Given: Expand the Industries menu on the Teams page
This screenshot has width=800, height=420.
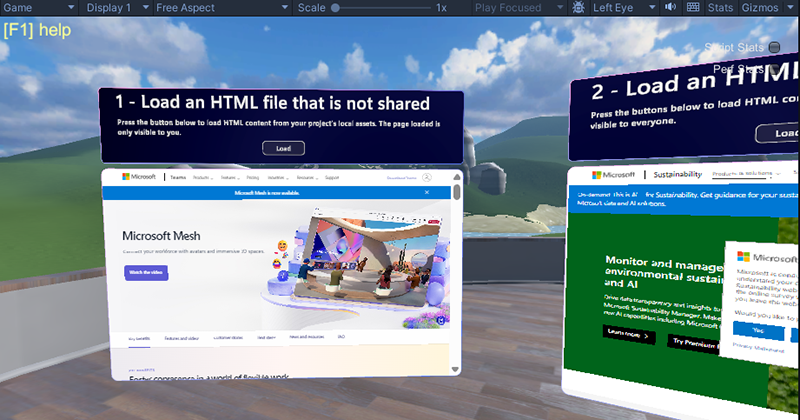Looking at the screenshot, I should point(278,178).
